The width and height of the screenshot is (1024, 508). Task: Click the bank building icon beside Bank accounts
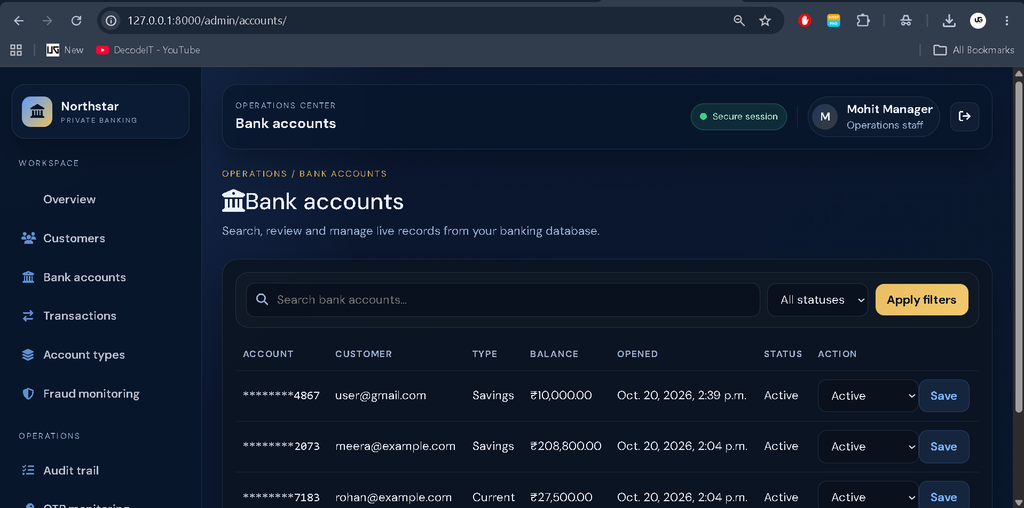[28, 278]
